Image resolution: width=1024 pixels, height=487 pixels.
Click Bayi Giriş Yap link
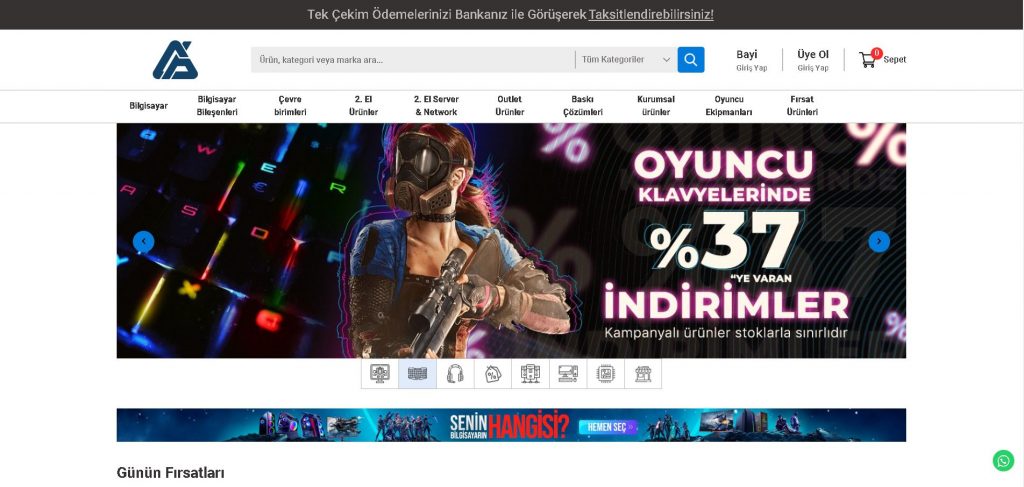751,60
